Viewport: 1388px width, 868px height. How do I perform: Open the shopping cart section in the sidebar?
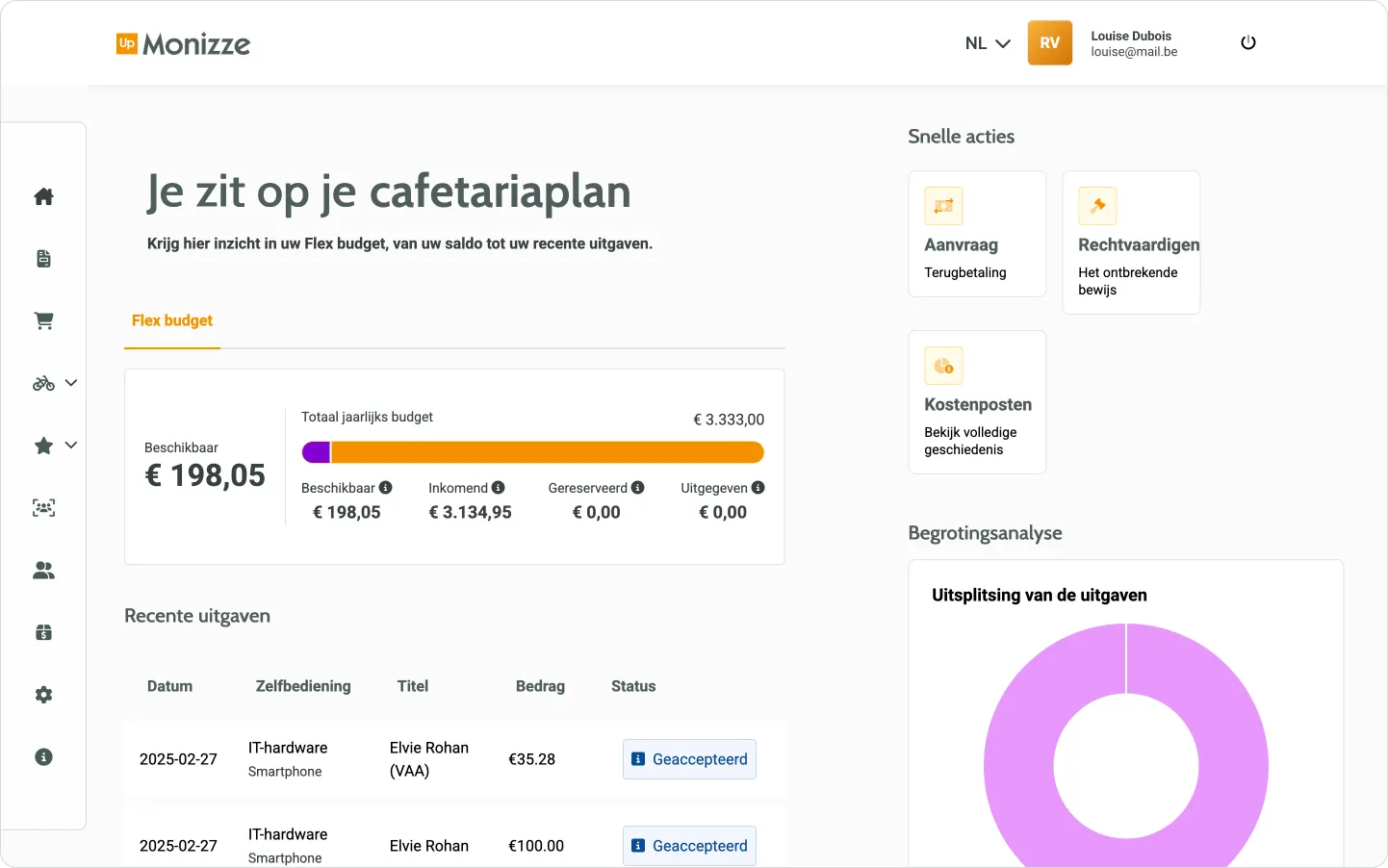pyautogui.click(x=43, y=320)
